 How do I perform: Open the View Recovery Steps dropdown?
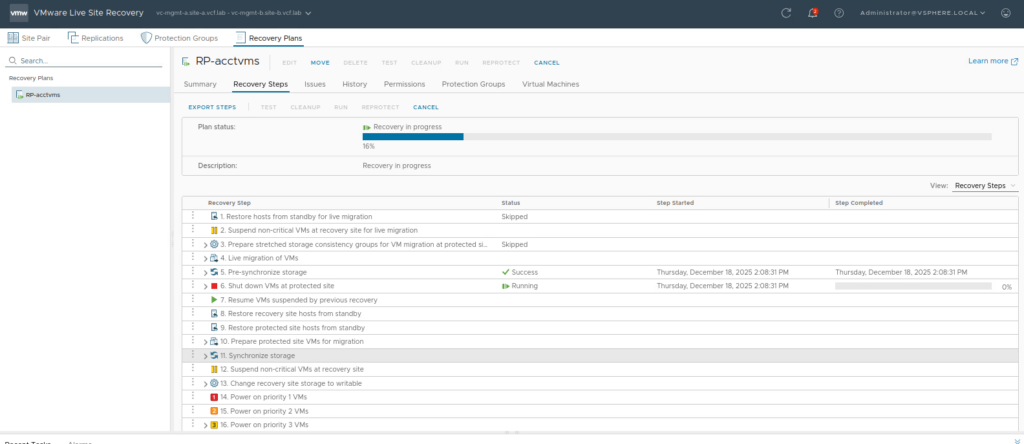[x=985, y=185]
